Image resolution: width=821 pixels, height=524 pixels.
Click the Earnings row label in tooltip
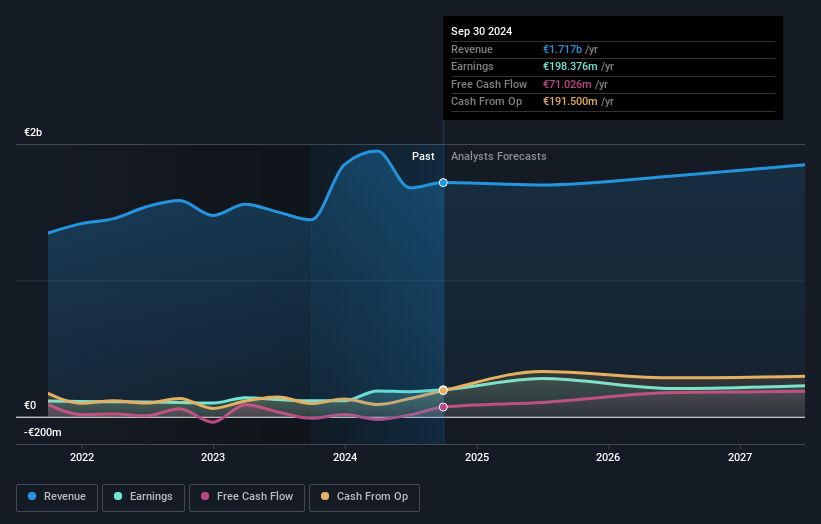(472, 66)
